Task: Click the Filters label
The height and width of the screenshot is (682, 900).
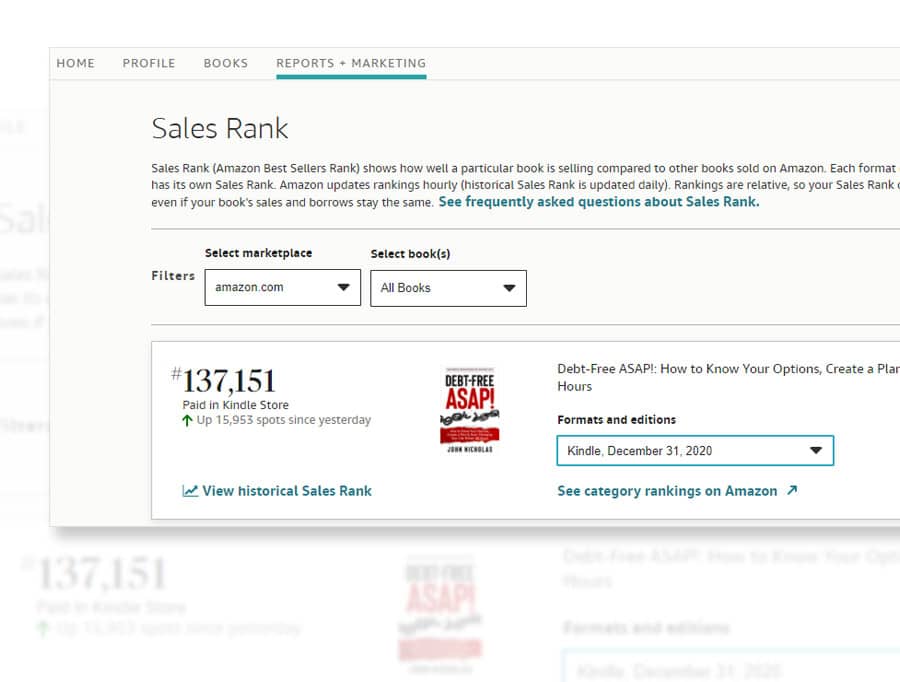Action: (173, 276)
